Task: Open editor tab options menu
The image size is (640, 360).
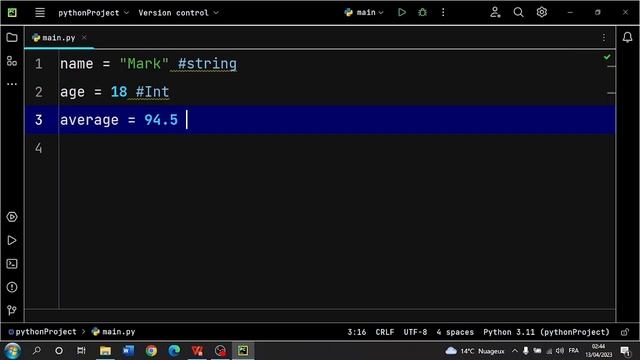Action: tap(604, 38)
